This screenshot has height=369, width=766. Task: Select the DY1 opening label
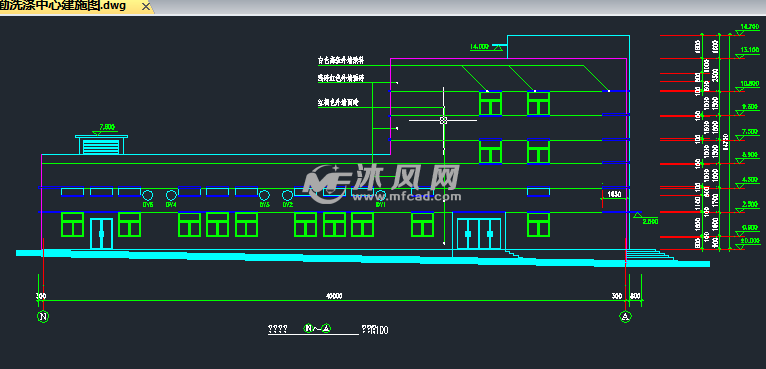(x=381, y=205)
